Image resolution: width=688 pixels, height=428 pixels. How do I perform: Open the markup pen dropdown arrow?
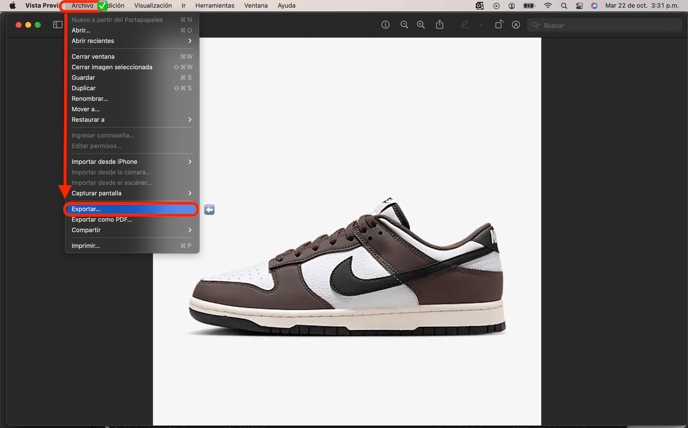pyautogui.click(x=481, y=25)
